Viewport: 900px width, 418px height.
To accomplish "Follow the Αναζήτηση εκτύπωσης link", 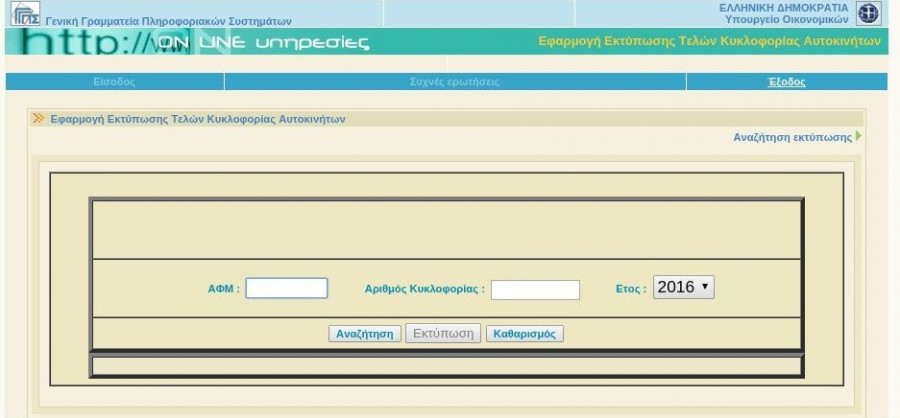I will [792, 137].
